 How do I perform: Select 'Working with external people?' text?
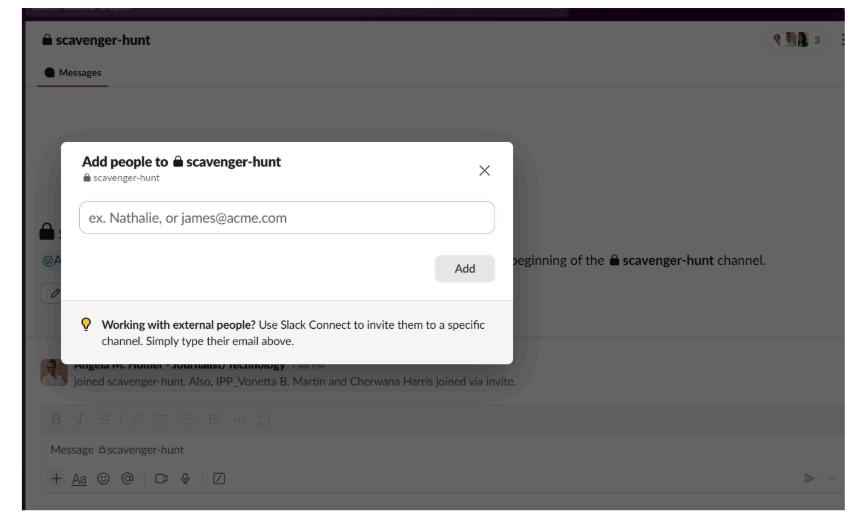179,324
